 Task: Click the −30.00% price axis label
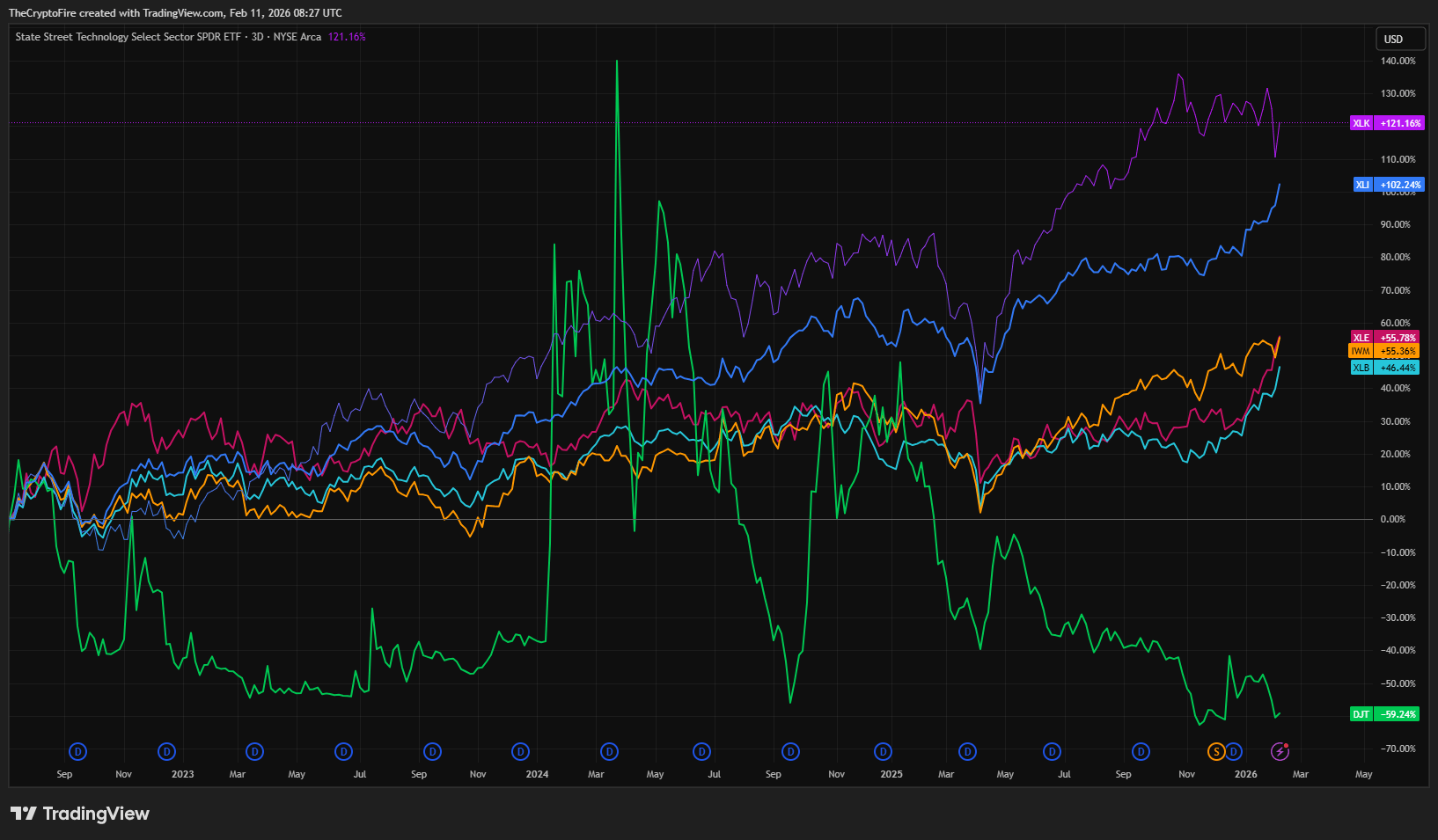point(1397,617)
